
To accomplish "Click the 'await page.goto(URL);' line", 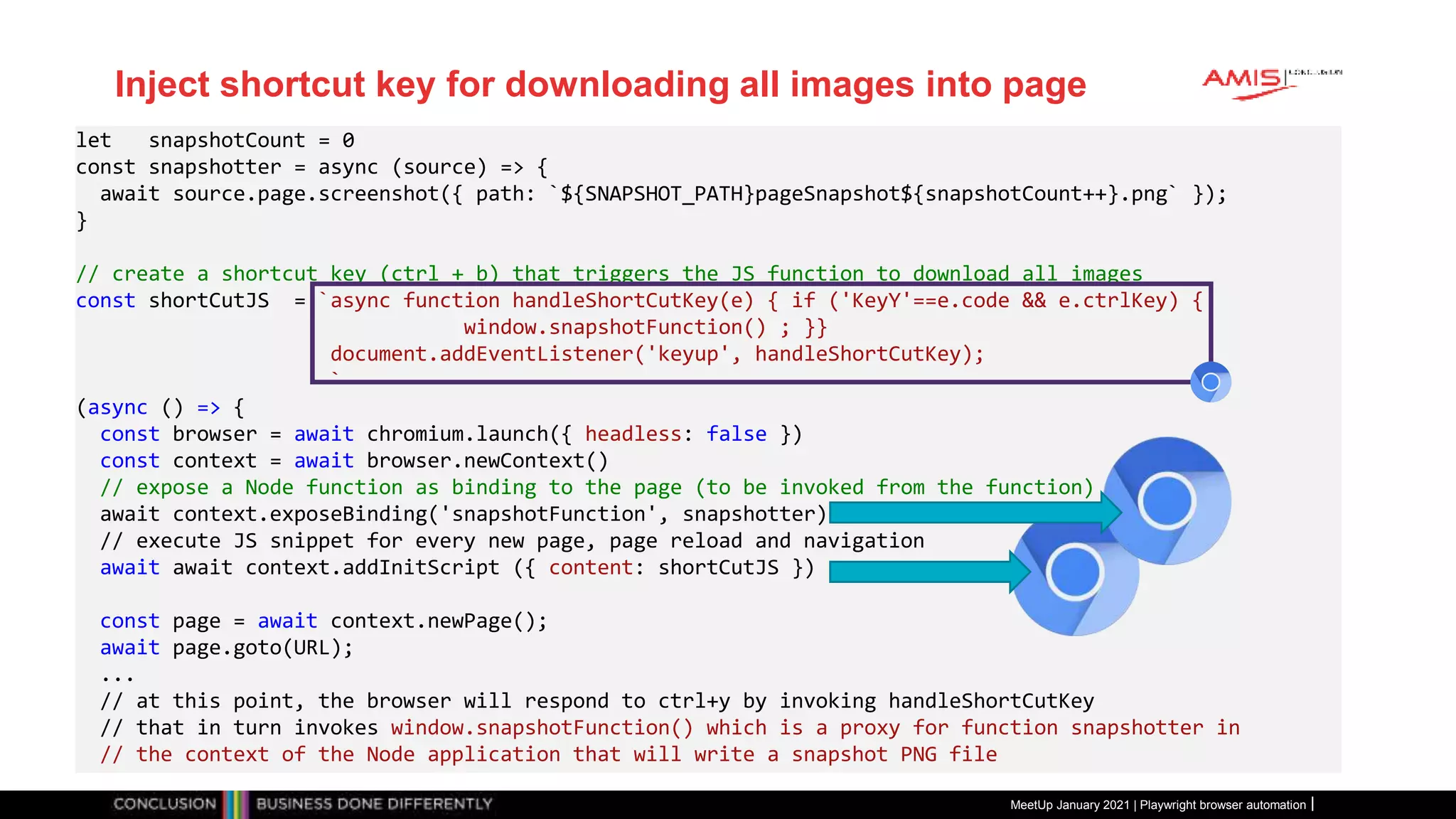I will click(x=226, y=648).
